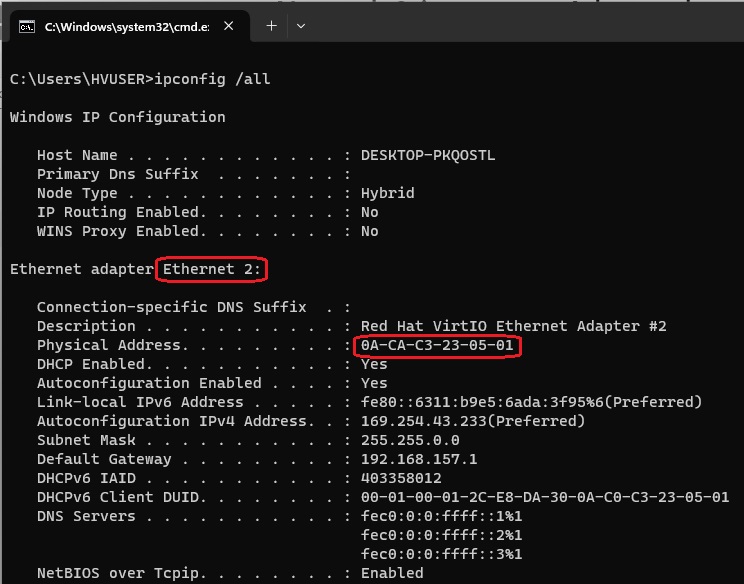Click the 'ipconfig /all' command text
The image size is (744, 584).
click(x=213, y=79)
